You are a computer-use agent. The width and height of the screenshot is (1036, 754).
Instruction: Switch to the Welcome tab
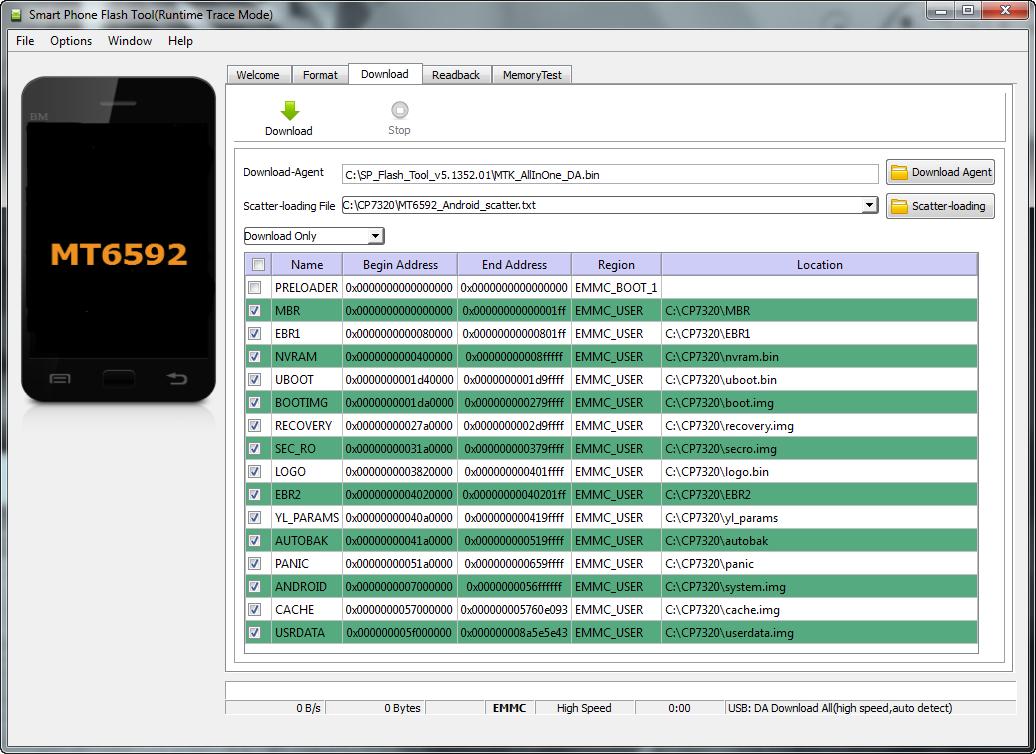(258, 75)
